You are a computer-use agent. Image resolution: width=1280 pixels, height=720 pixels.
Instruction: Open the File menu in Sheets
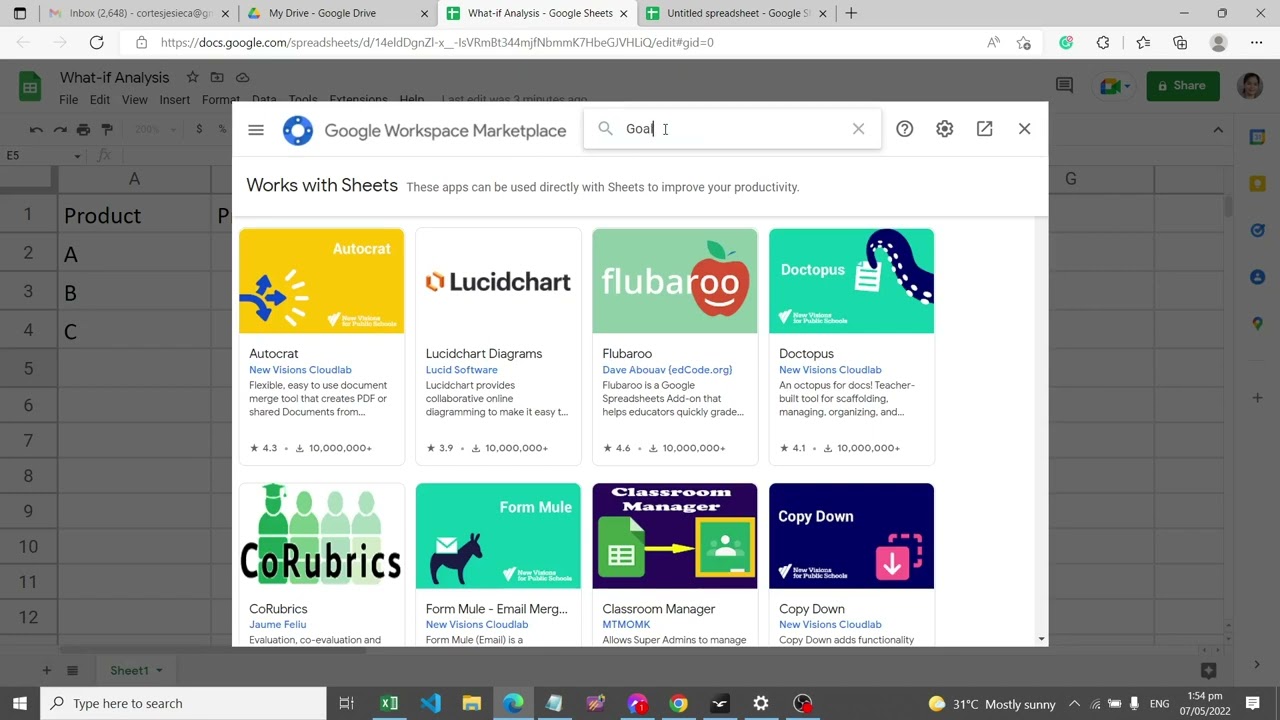click(x=68, y=100)
